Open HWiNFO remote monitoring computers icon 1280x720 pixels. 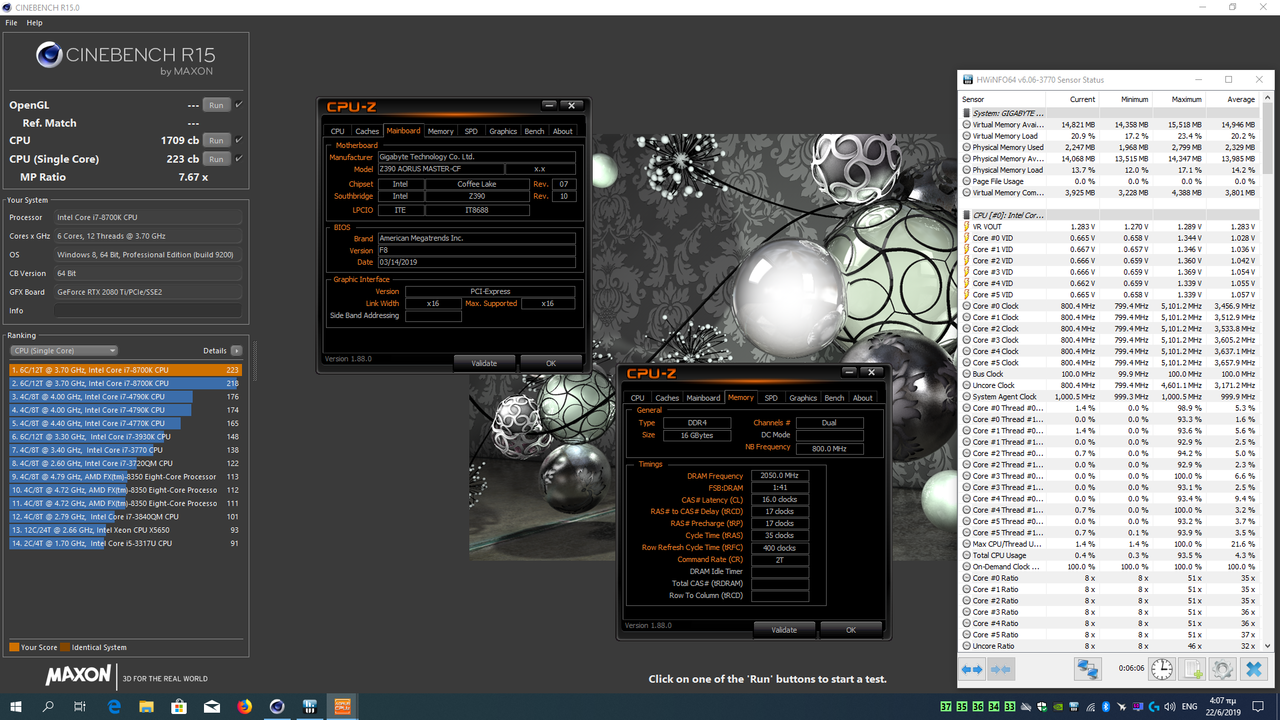(x=1088, y=669)
